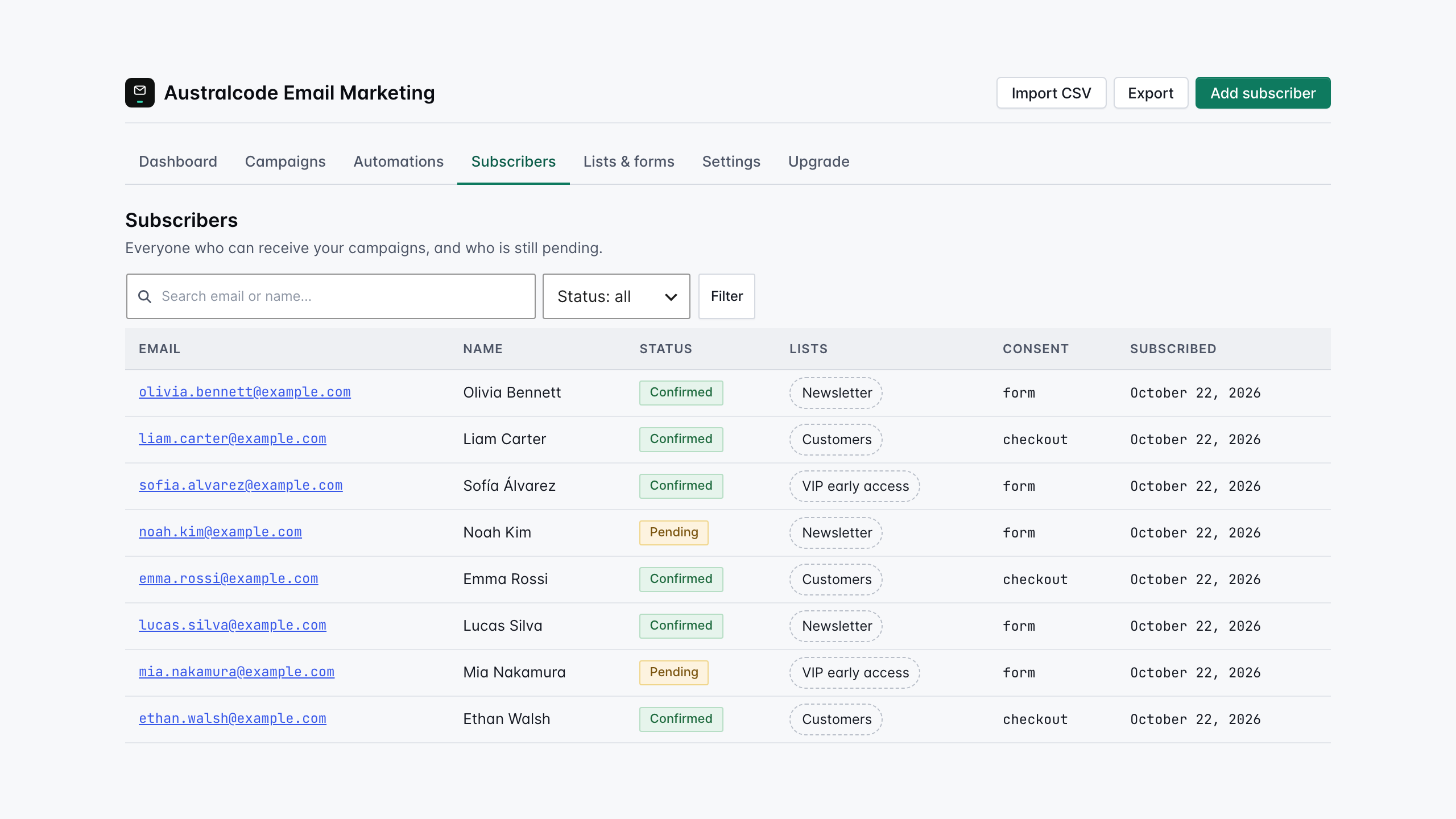
Task: Click the Filter button
Action: tap(727, 296)
